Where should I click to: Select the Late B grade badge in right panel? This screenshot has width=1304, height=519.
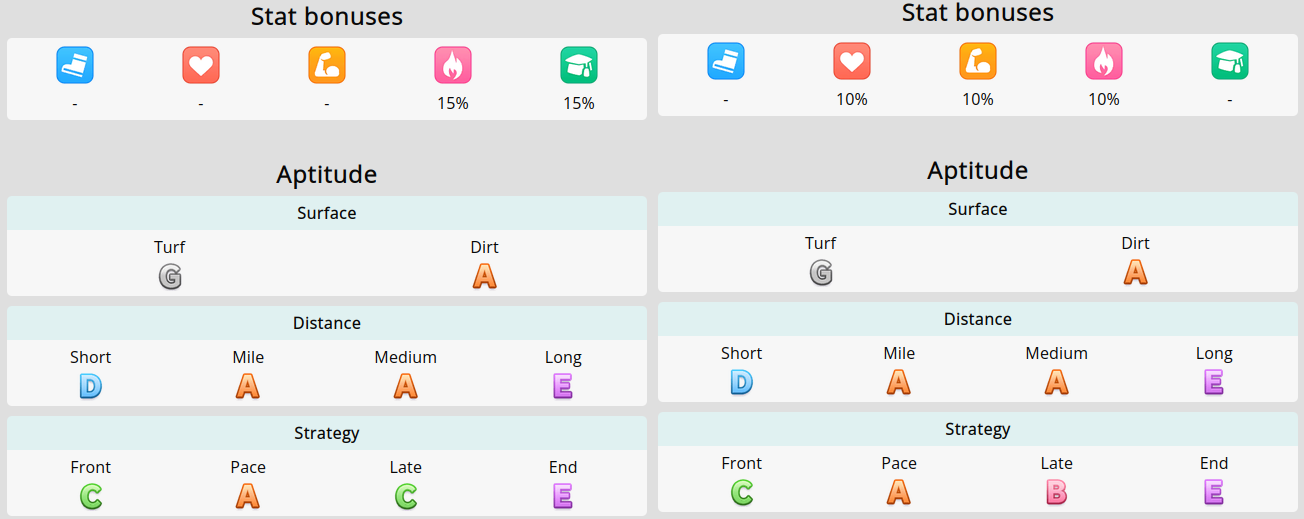(x=1056, y=492)
